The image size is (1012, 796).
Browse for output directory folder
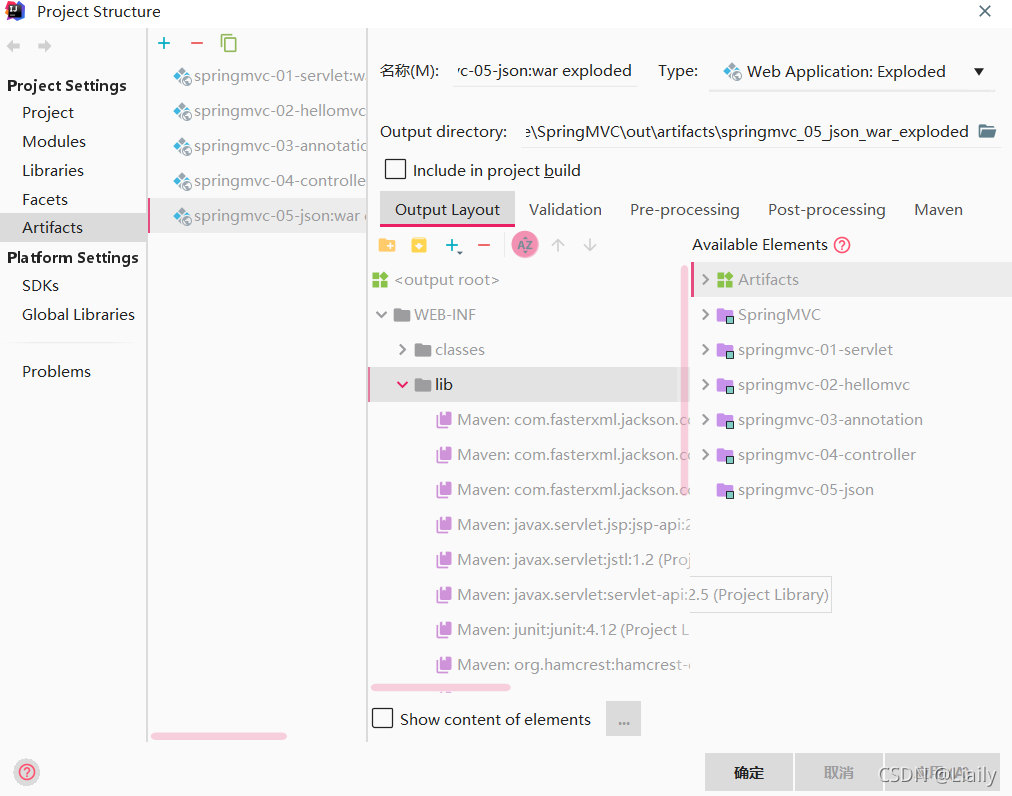[x=987, y=132]
